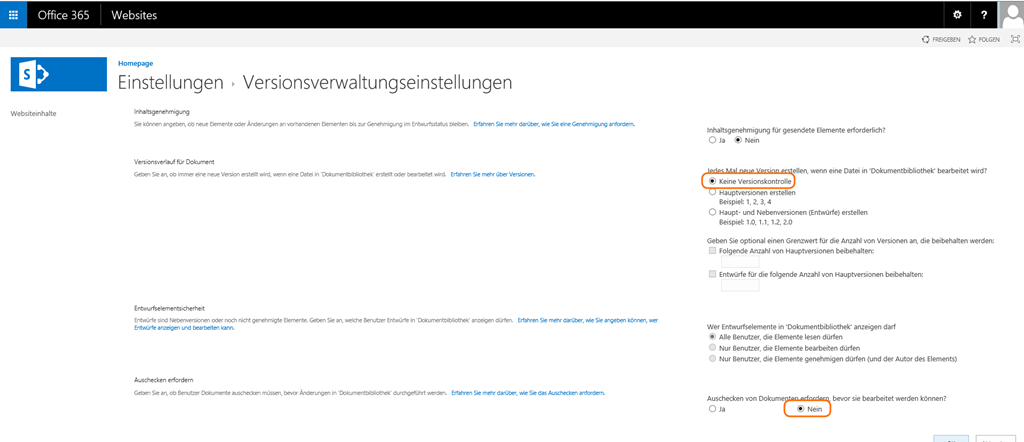Open Websiteinhalte in the left navigation
This screenshot has width=1024, height=442.
point(33,113)
